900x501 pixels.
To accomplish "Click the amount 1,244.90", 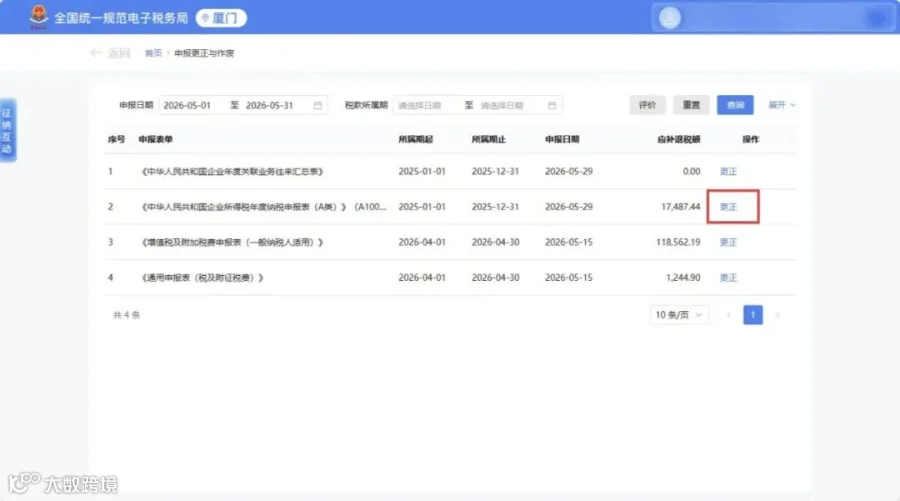I will point(683,278).
